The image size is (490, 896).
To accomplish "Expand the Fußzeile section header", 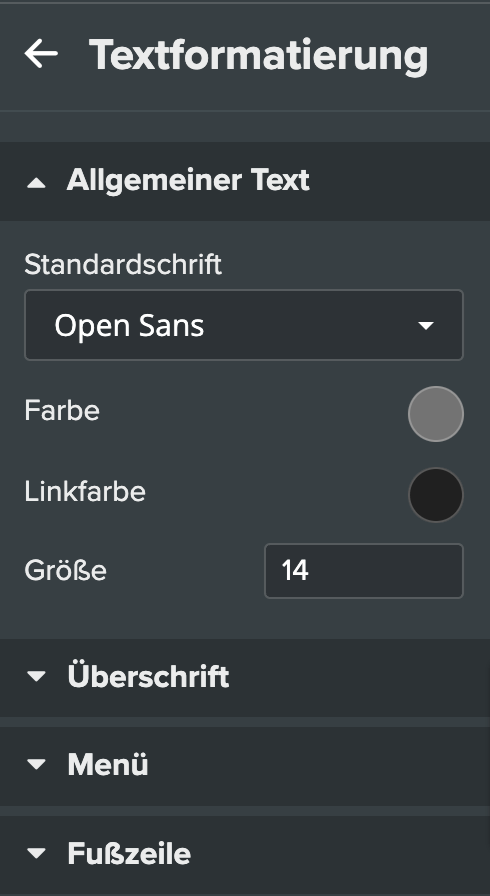I will click(245, 854).
